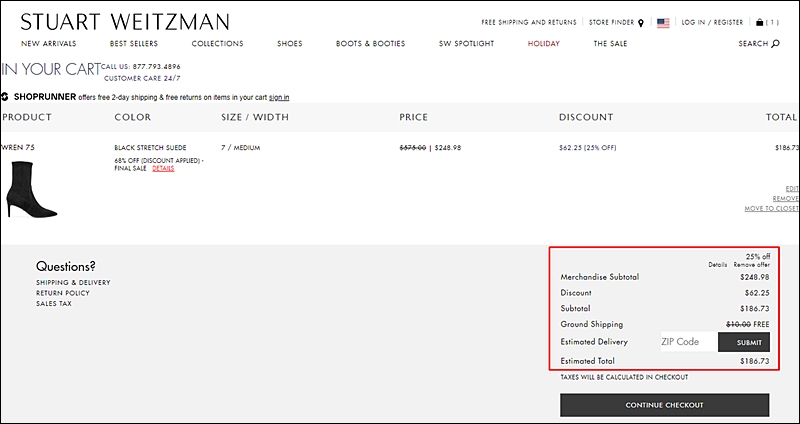
Task: Open the shopping bag icon
Action: 760,22
